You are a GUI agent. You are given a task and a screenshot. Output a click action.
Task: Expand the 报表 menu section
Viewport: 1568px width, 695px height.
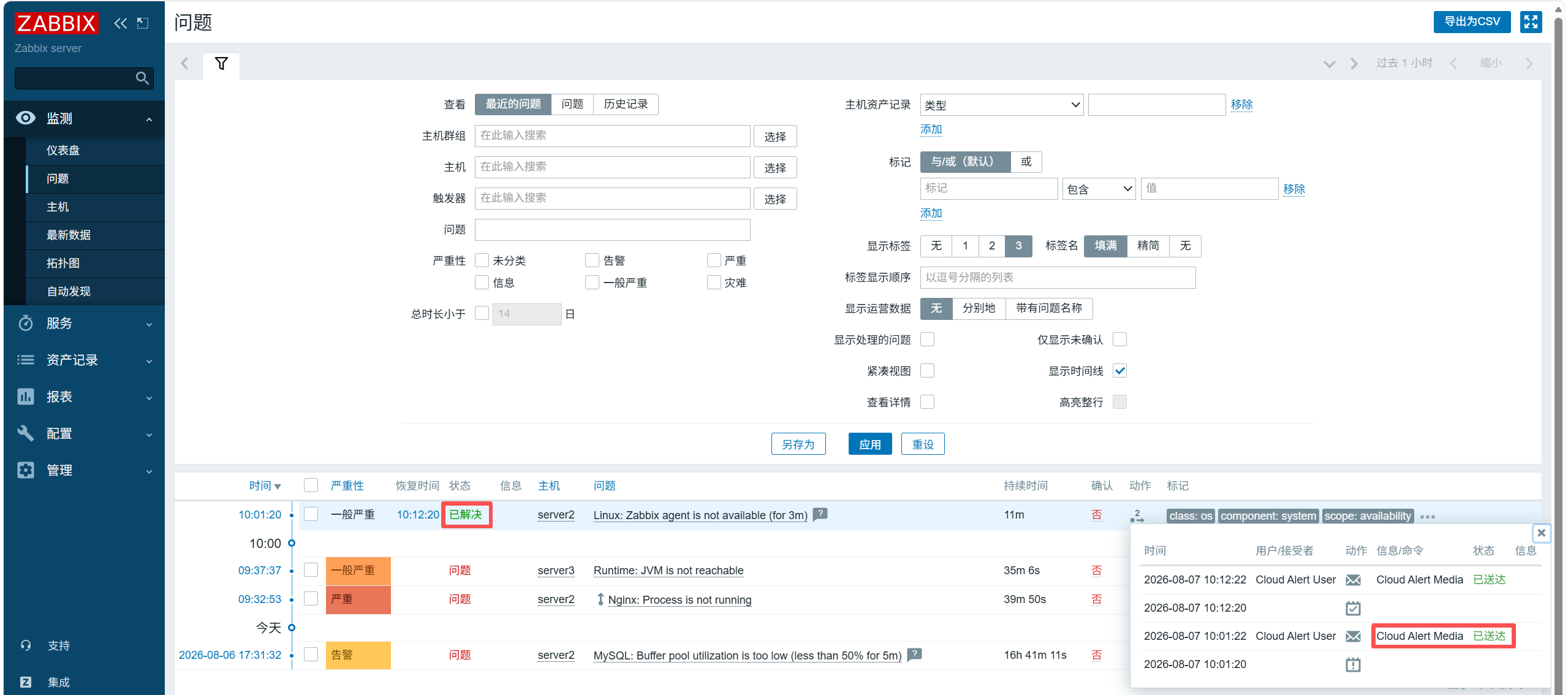point(149,397)
